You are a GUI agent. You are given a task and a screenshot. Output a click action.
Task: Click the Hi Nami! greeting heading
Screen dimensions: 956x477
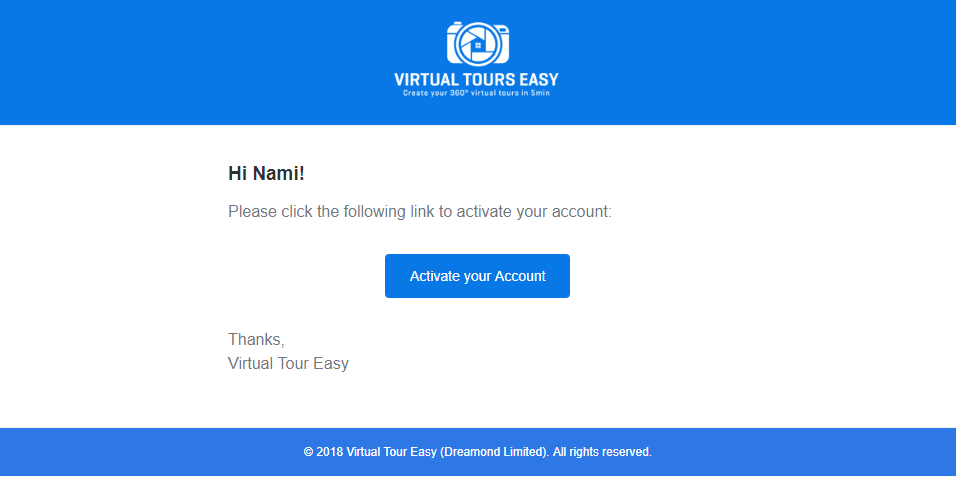tap(266, 174)
